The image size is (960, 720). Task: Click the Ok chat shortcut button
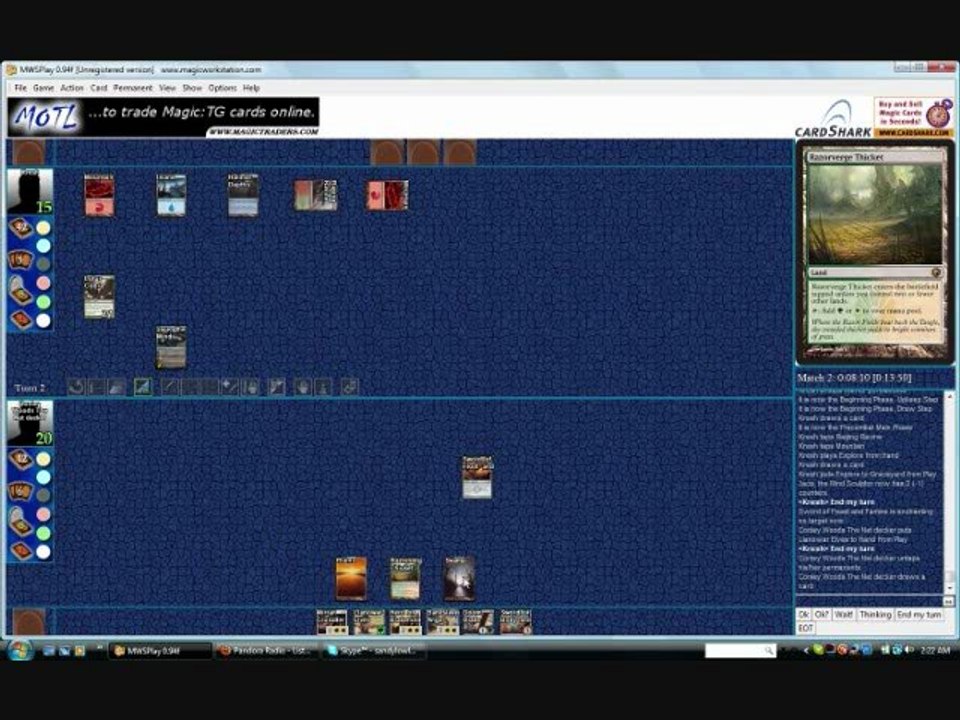coord(804,614)
